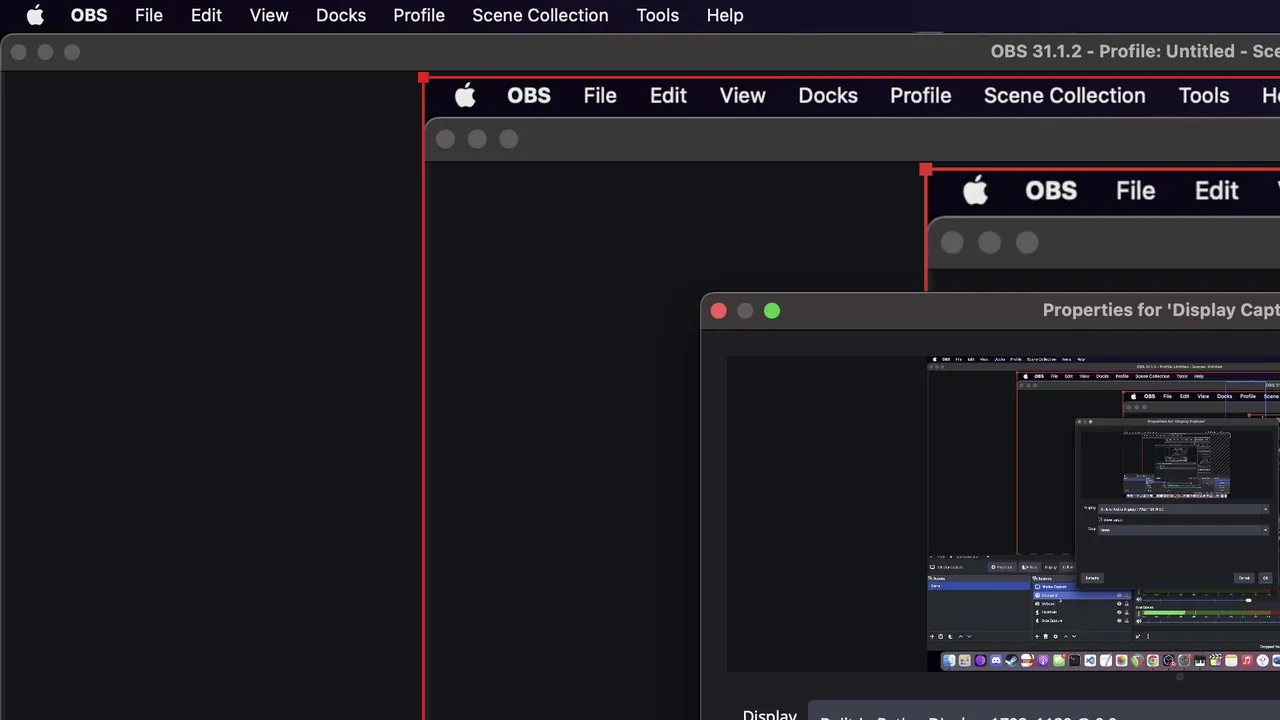Click the green zoom button of the Properties dialog

[772, 311]
